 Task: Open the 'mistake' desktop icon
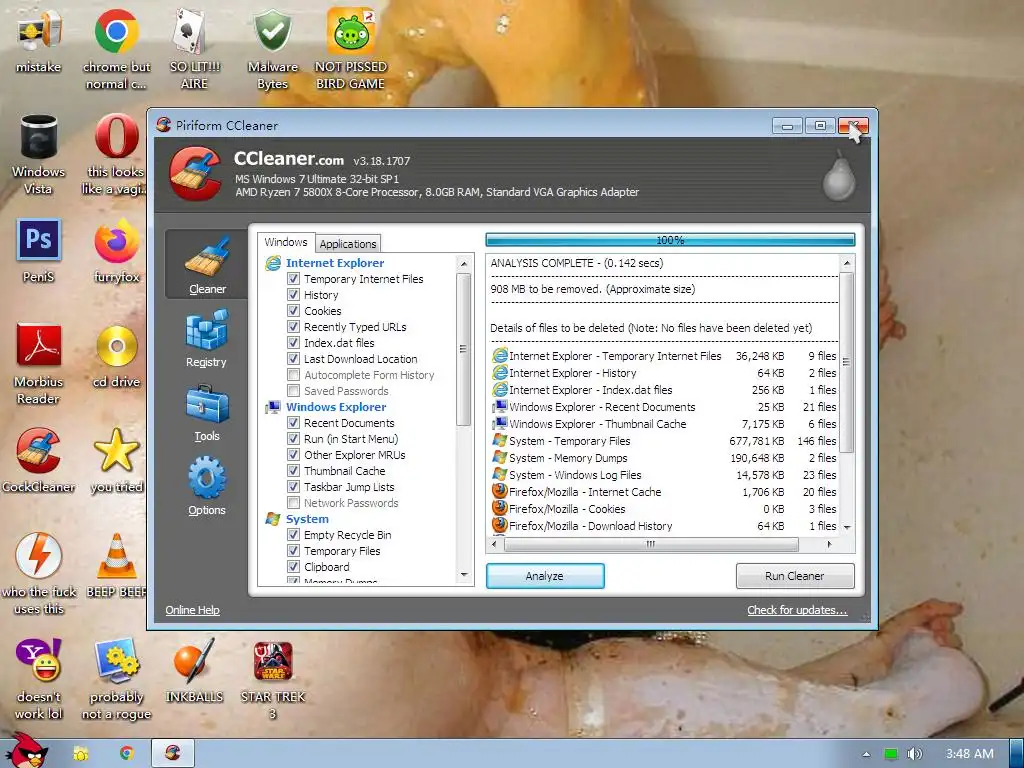point(39,42)
